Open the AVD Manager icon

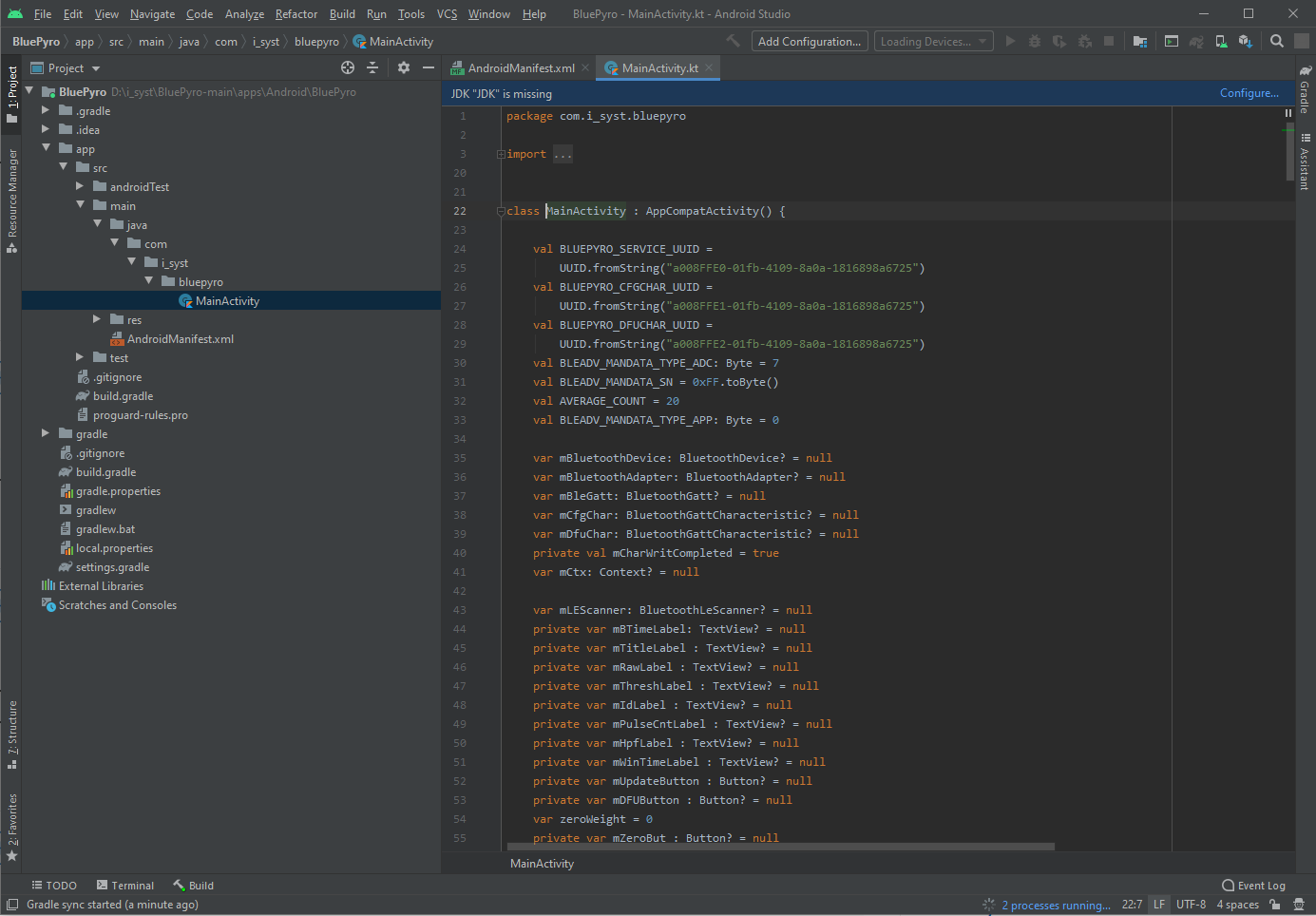[1221, 41]
